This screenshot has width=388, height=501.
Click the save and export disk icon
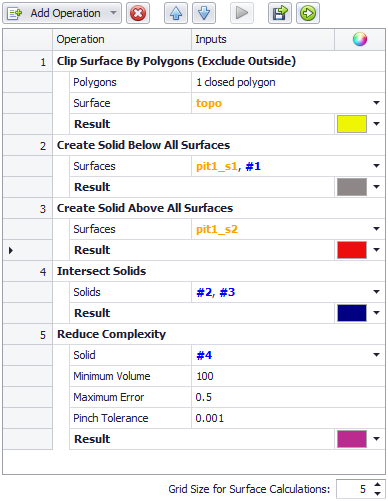[280, 13]
